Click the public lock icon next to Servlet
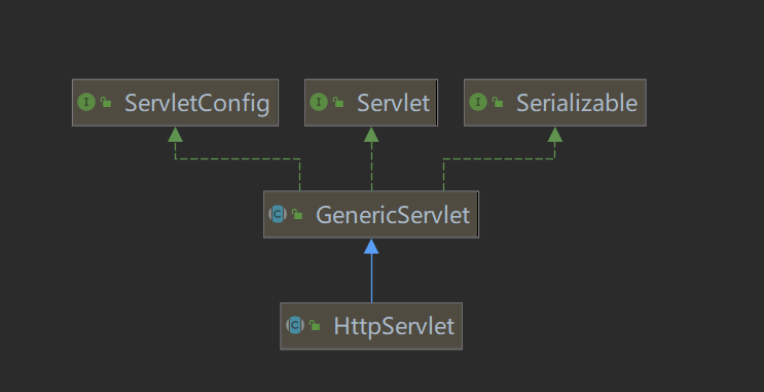The image size is (764, 392). 338,102
